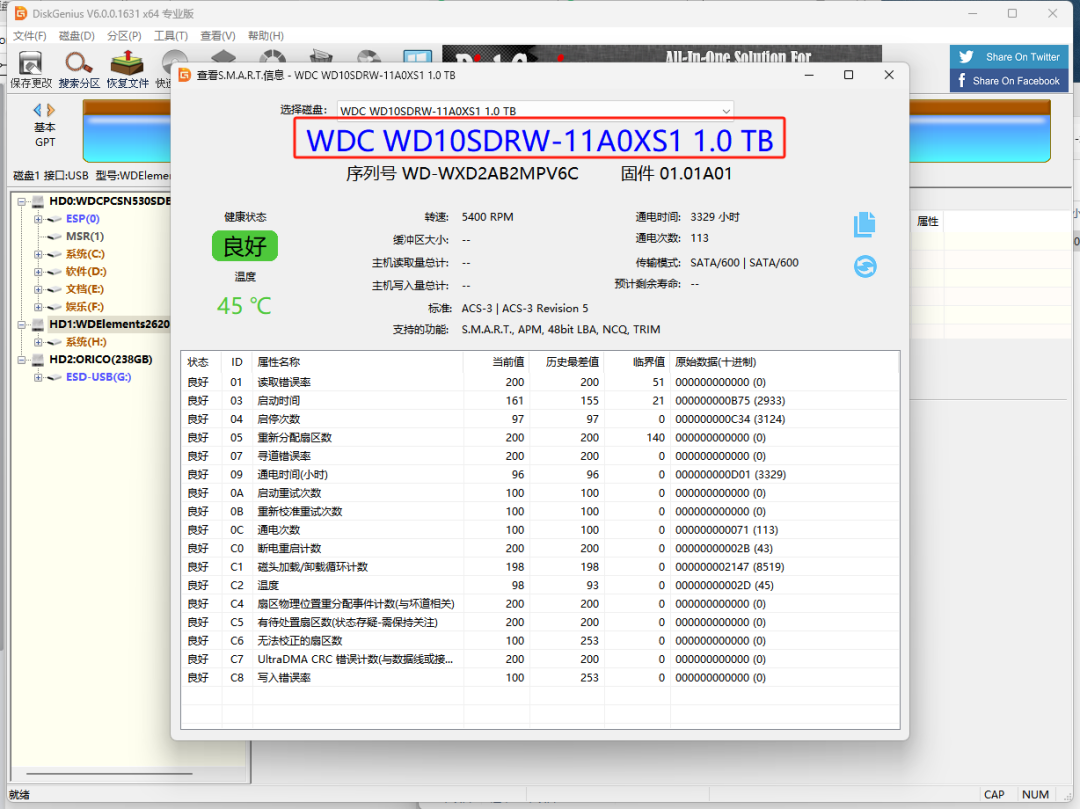Click the drive icon beside ESD-USB(G:)
Image resolution: width=1080 pixels, height=809 pixels.
click(54, 377)
